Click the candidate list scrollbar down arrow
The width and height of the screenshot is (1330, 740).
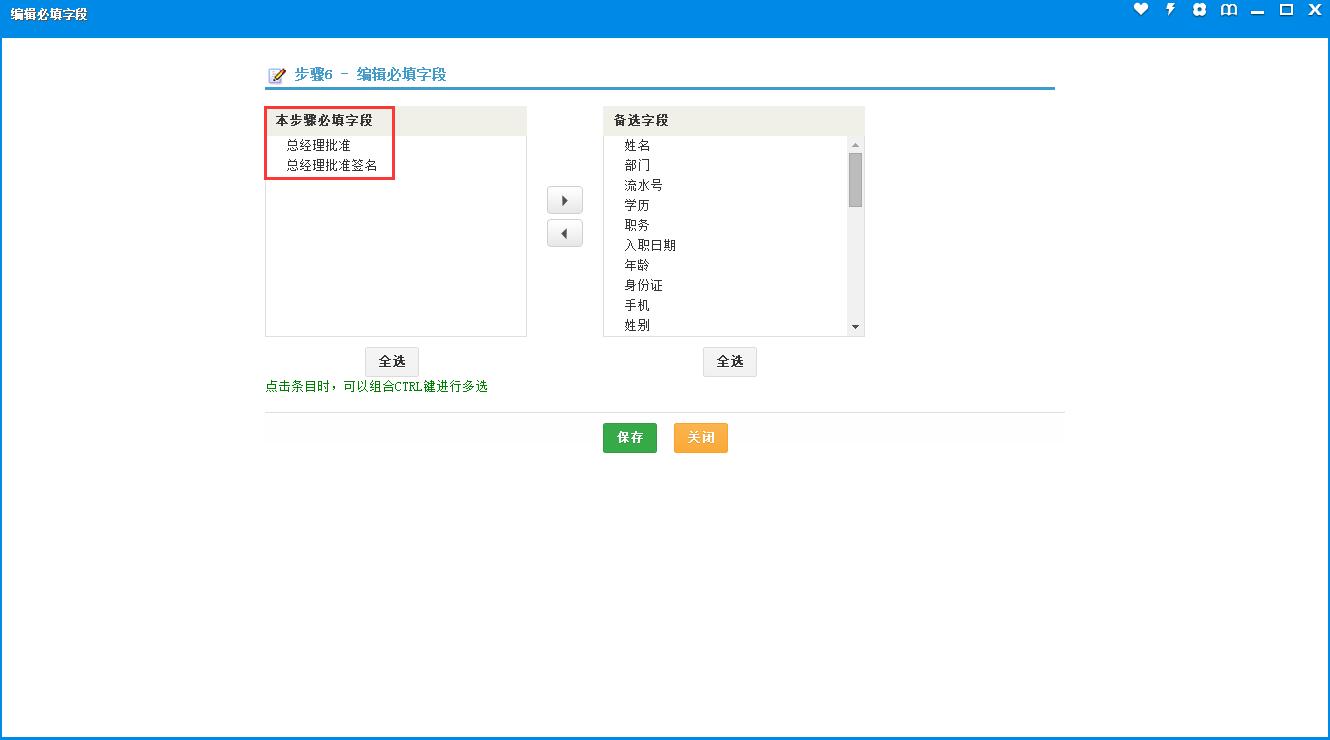click(x=855, y=327)
